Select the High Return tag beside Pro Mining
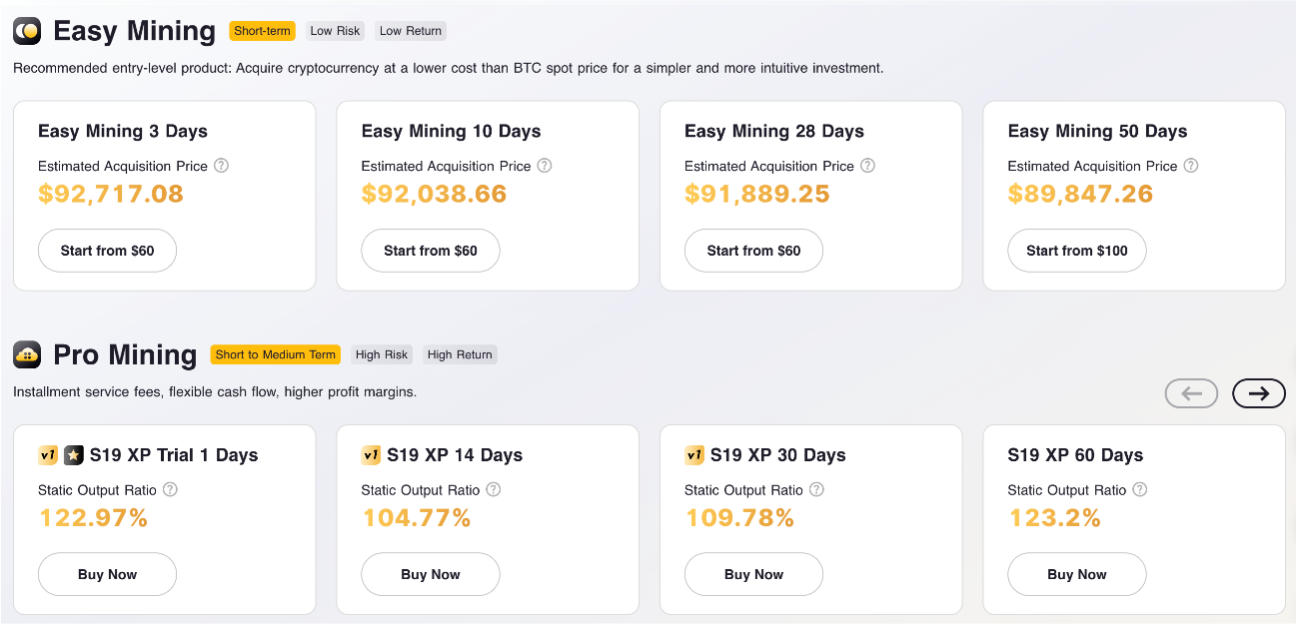This screenshot has height=626, width=1298. (460, 354)
